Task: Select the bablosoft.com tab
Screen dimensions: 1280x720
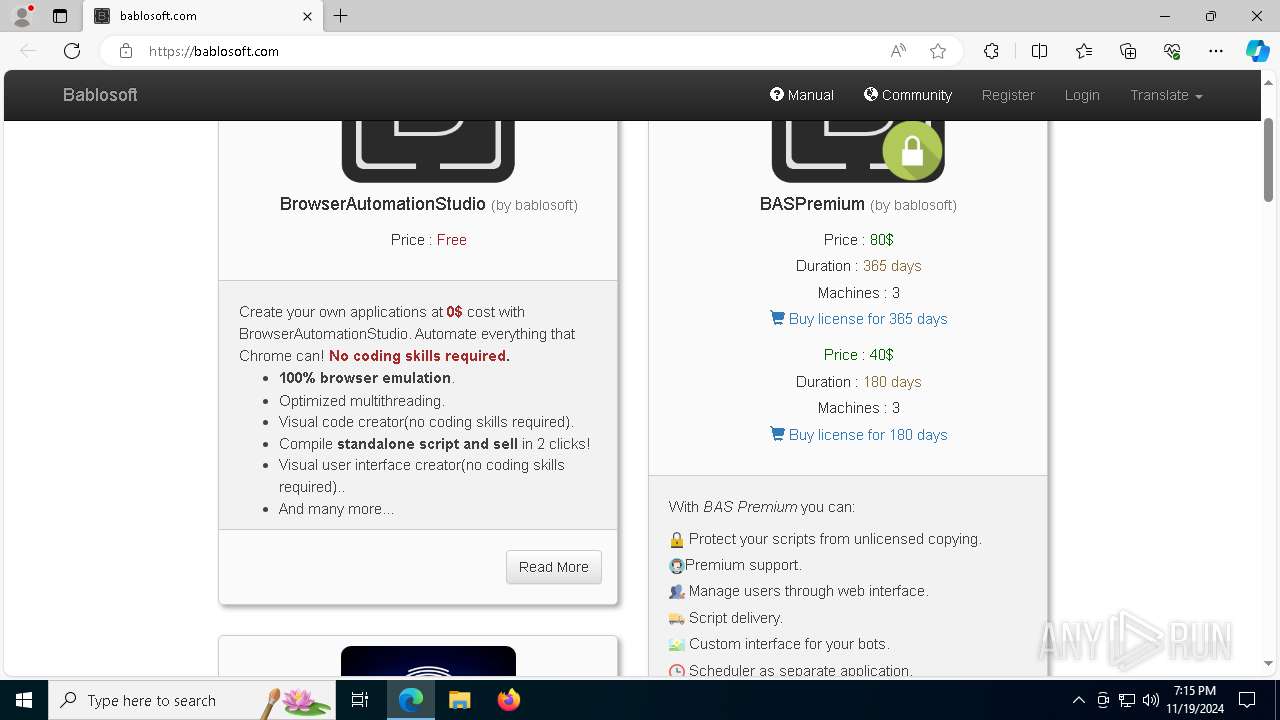Action: [x=203, y=16]
